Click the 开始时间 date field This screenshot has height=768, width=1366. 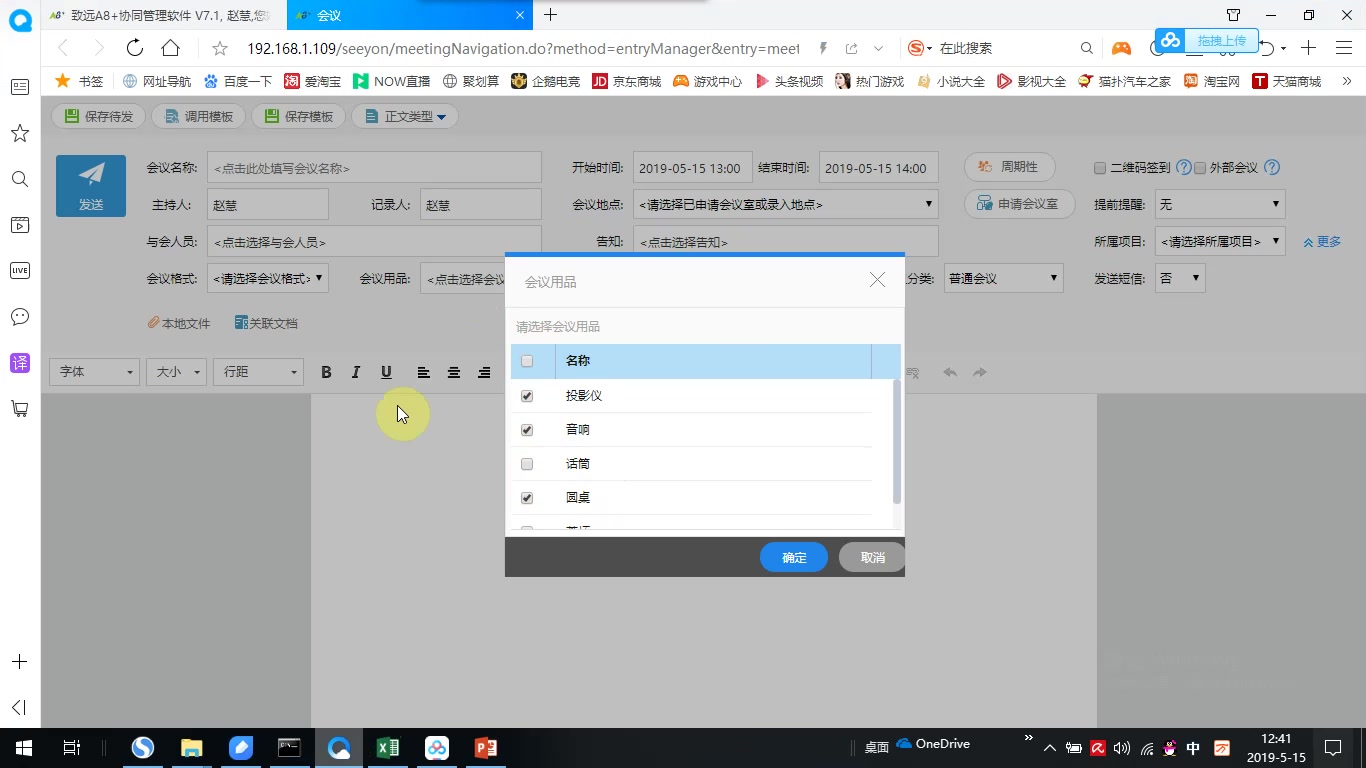692,168
